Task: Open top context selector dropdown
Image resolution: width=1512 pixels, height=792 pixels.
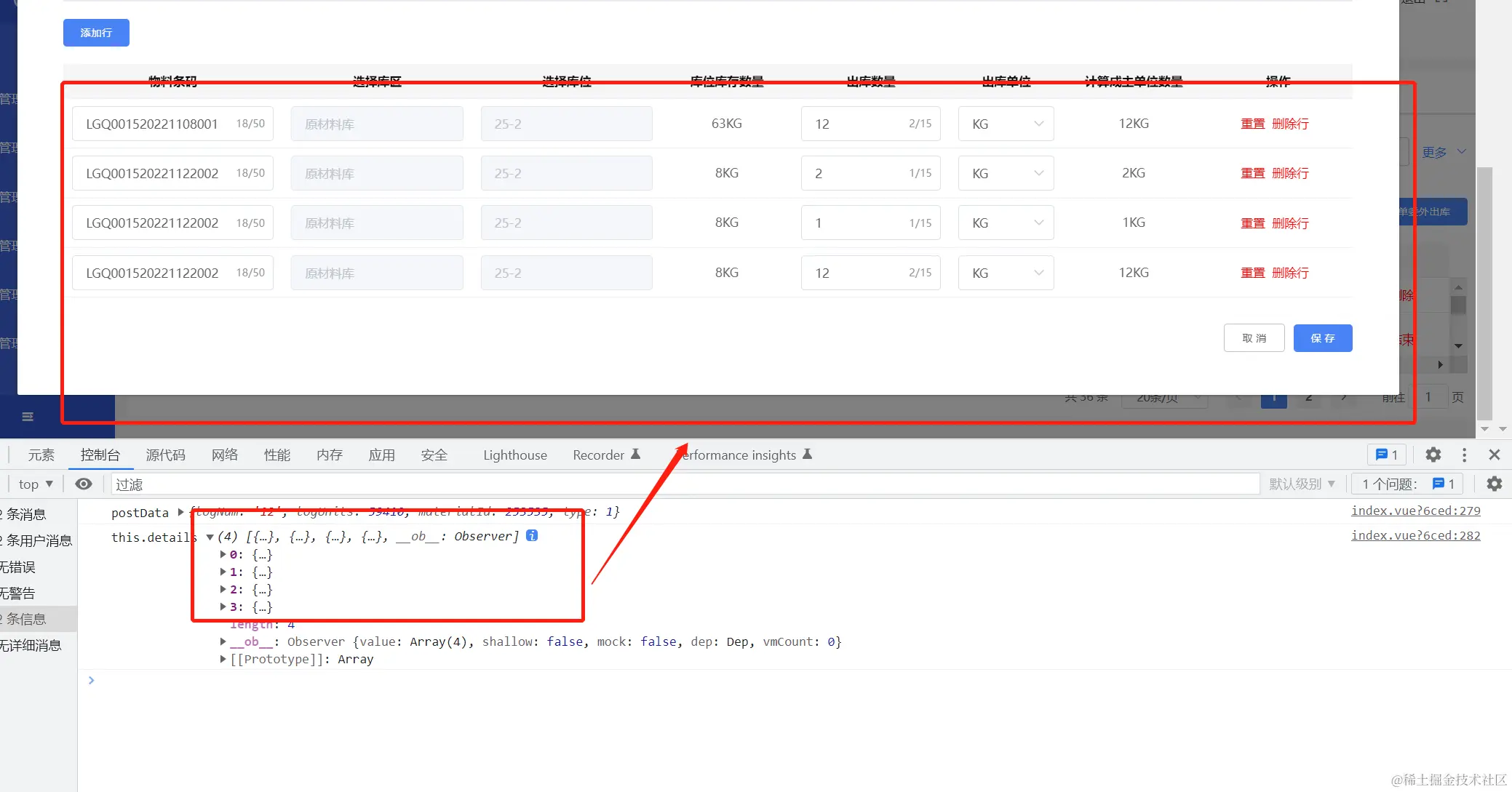Action: click(x=35, y=484)
